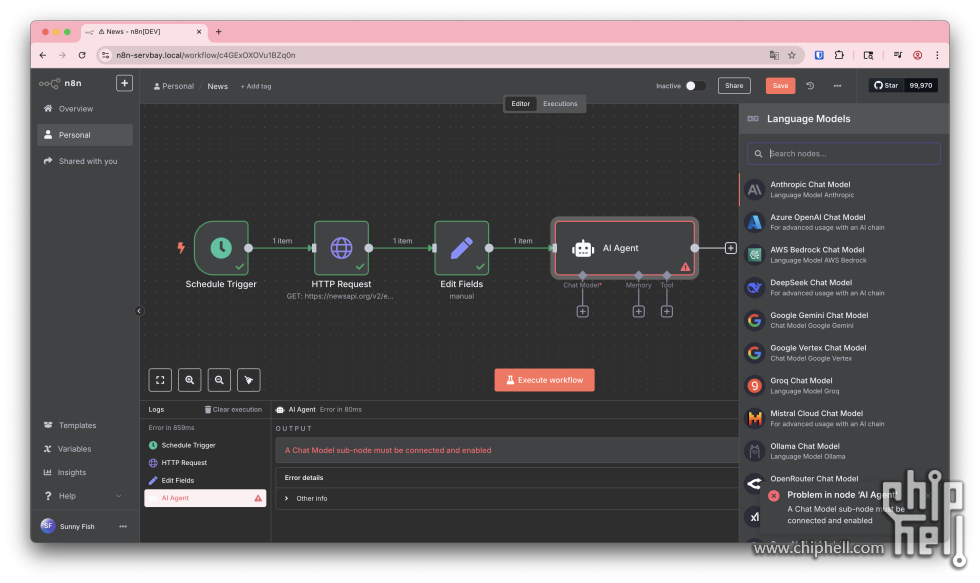Select Edit Fields in the logs list

[205, 481]
